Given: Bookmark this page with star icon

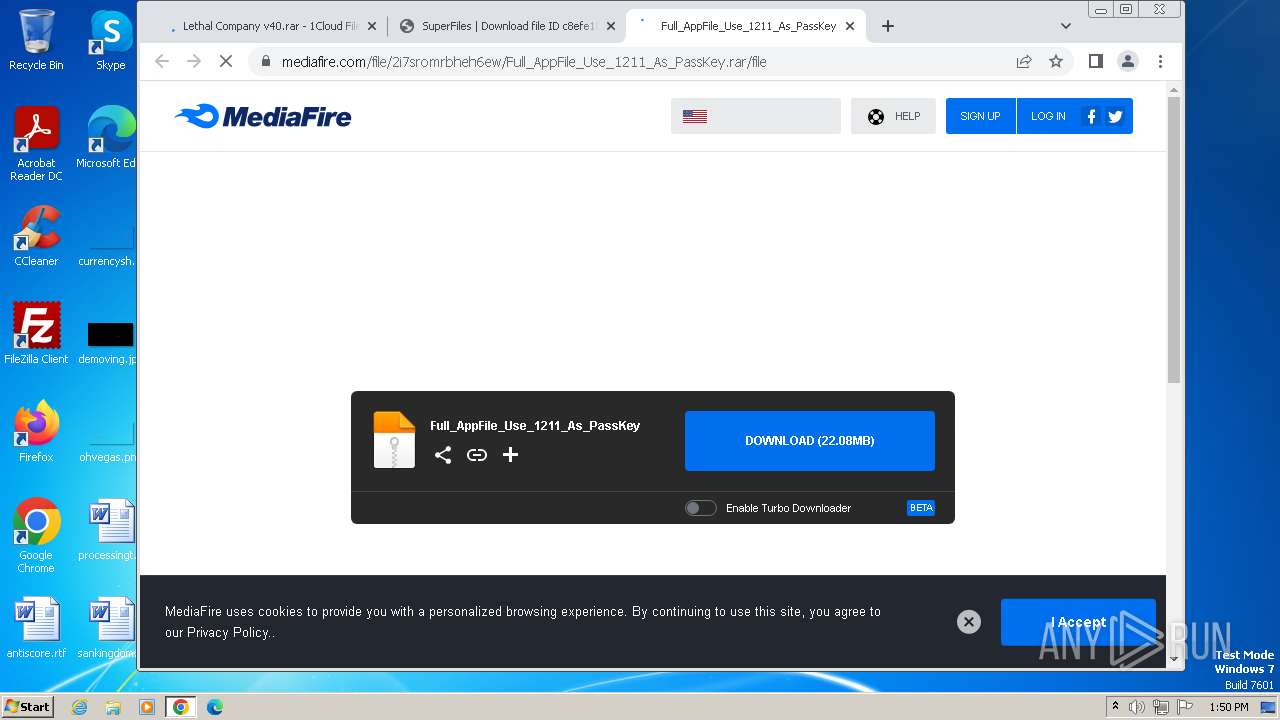Looking at the screenshot, I should click(1056, 61).
